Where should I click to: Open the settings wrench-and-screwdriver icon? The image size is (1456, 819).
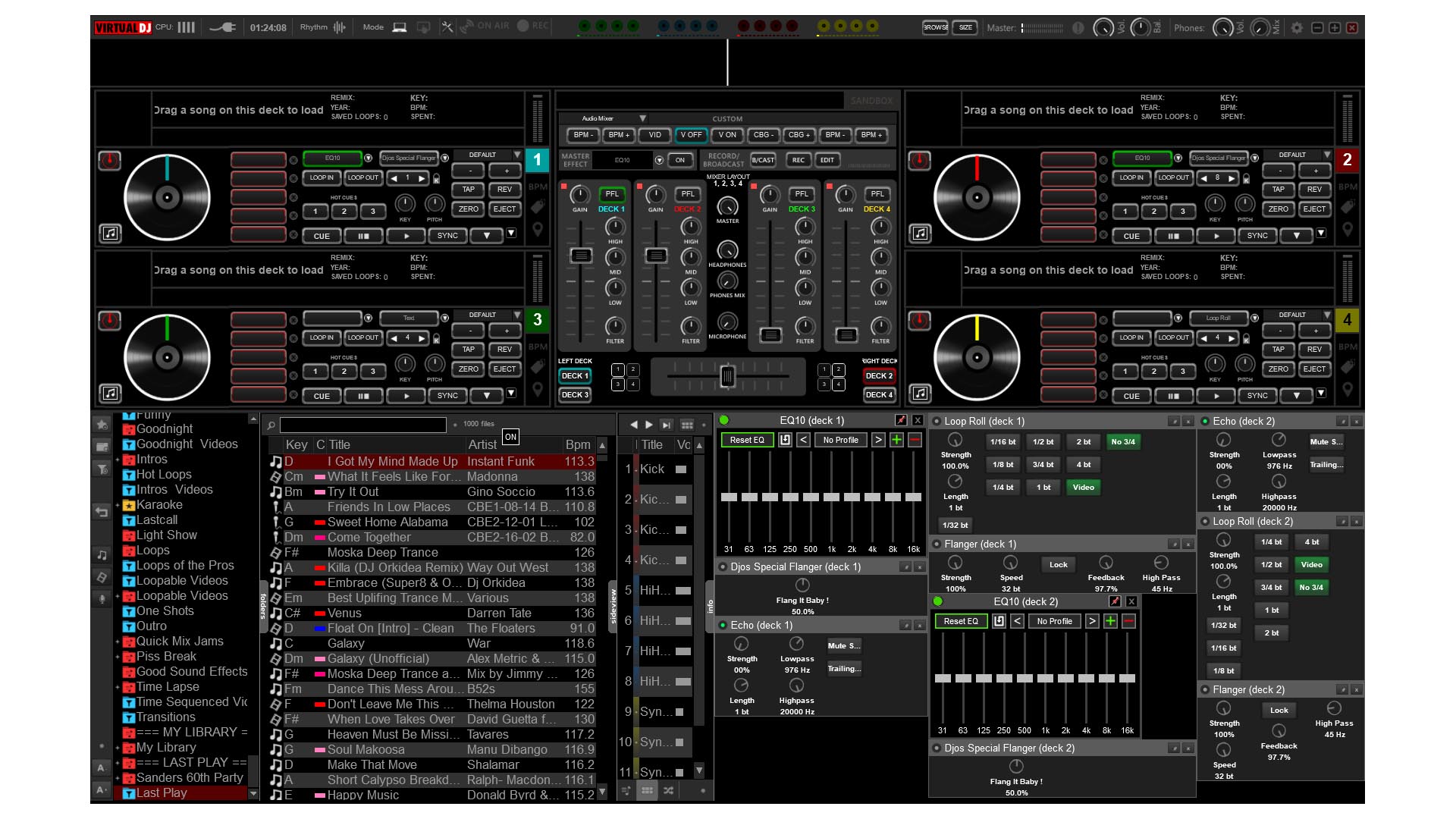[x=447, y=27]
